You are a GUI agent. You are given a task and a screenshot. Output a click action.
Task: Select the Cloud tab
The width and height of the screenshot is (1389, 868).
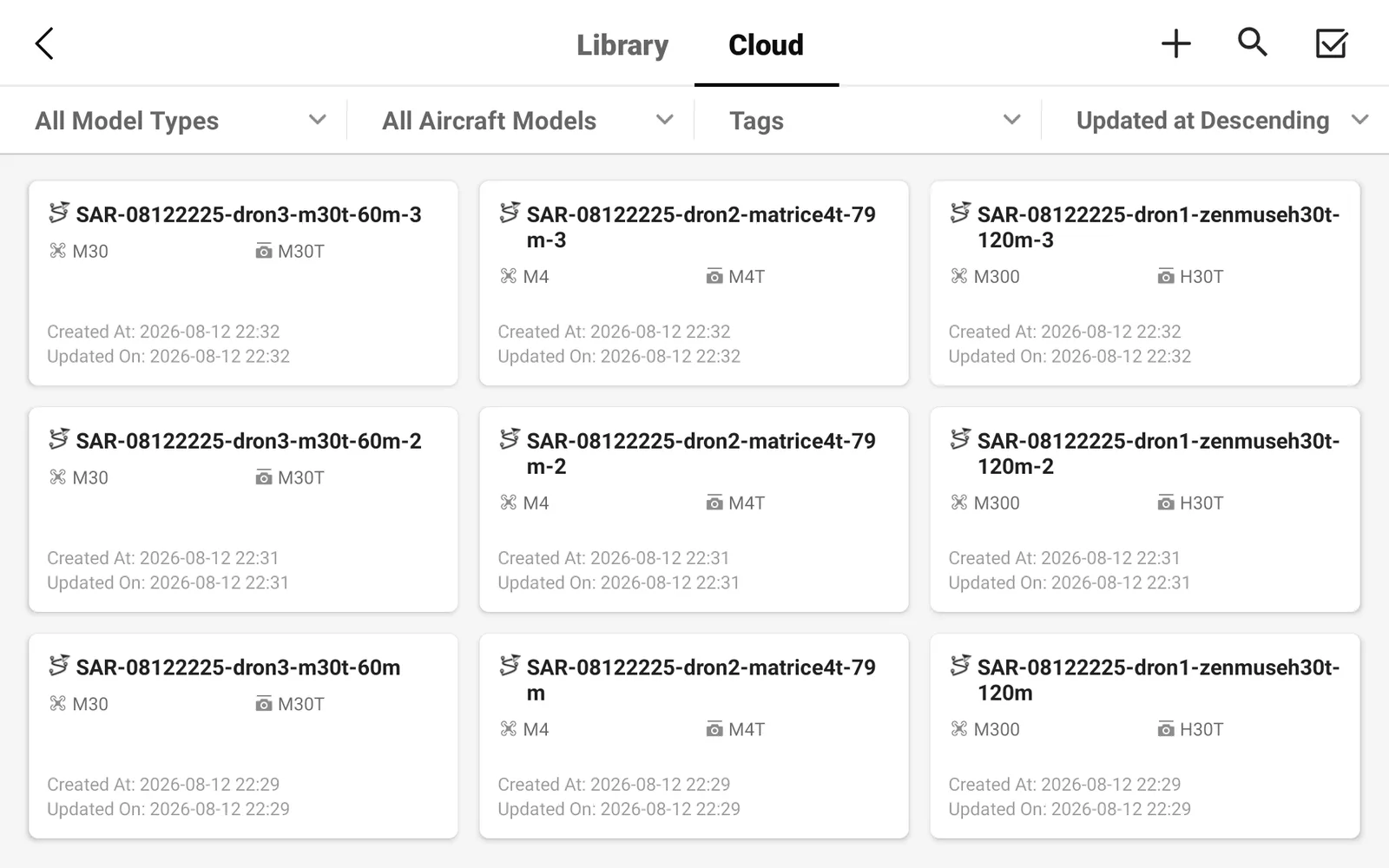[766, 45]
